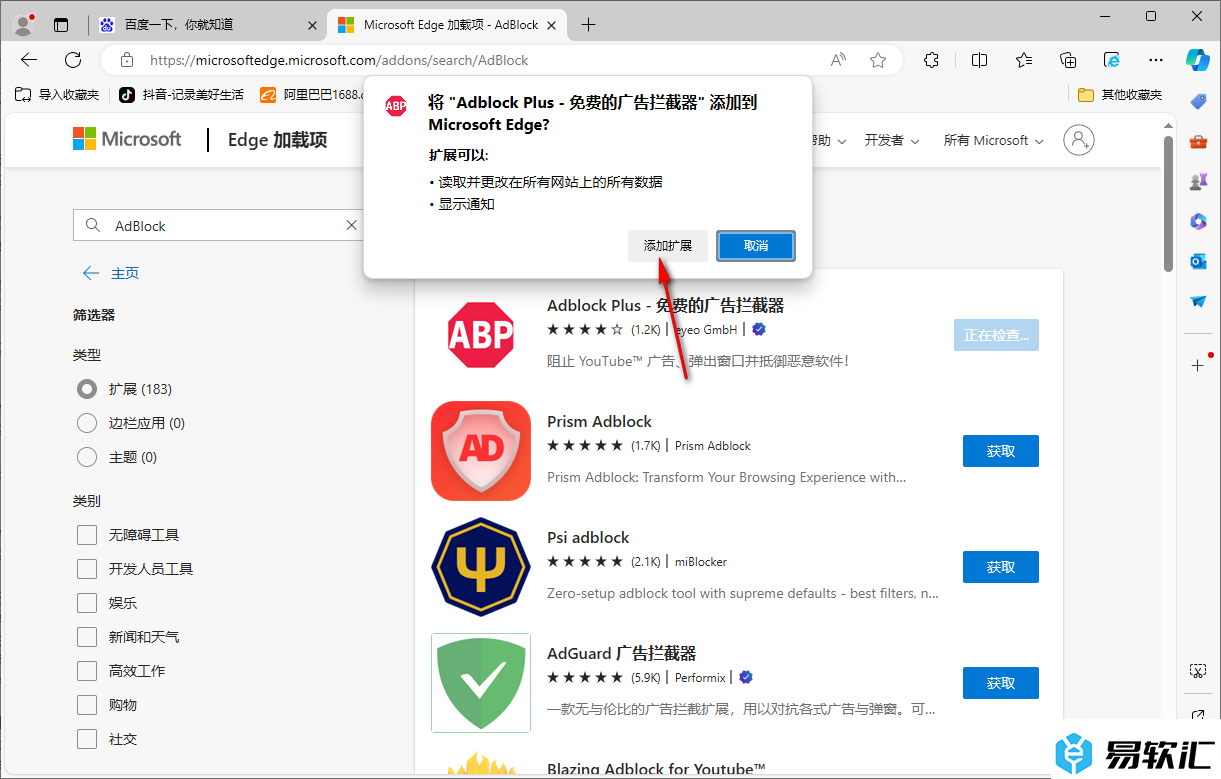Open the Adblock Plus ABP logo thumbnail
The image size is (1221, 779).
click(480, 335)
